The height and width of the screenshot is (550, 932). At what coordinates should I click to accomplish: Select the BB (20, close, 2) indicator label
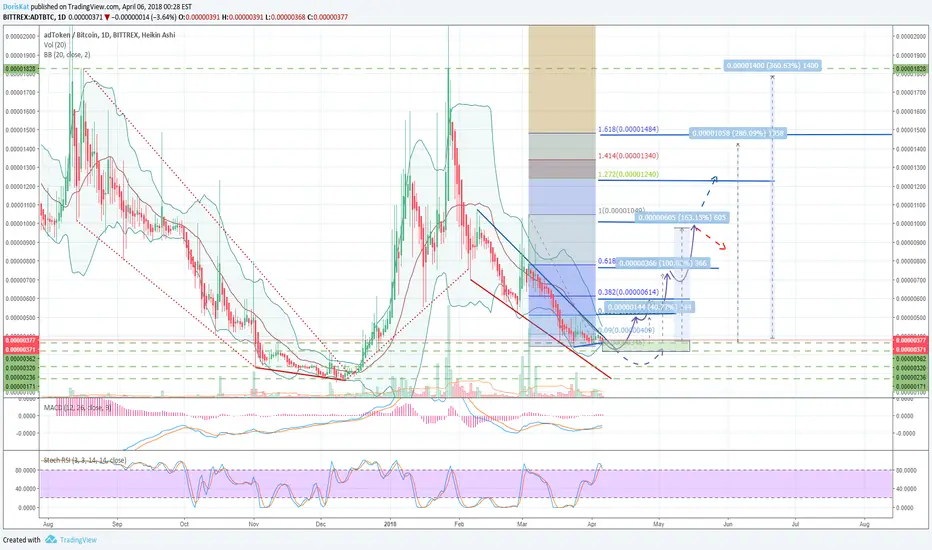67,55
